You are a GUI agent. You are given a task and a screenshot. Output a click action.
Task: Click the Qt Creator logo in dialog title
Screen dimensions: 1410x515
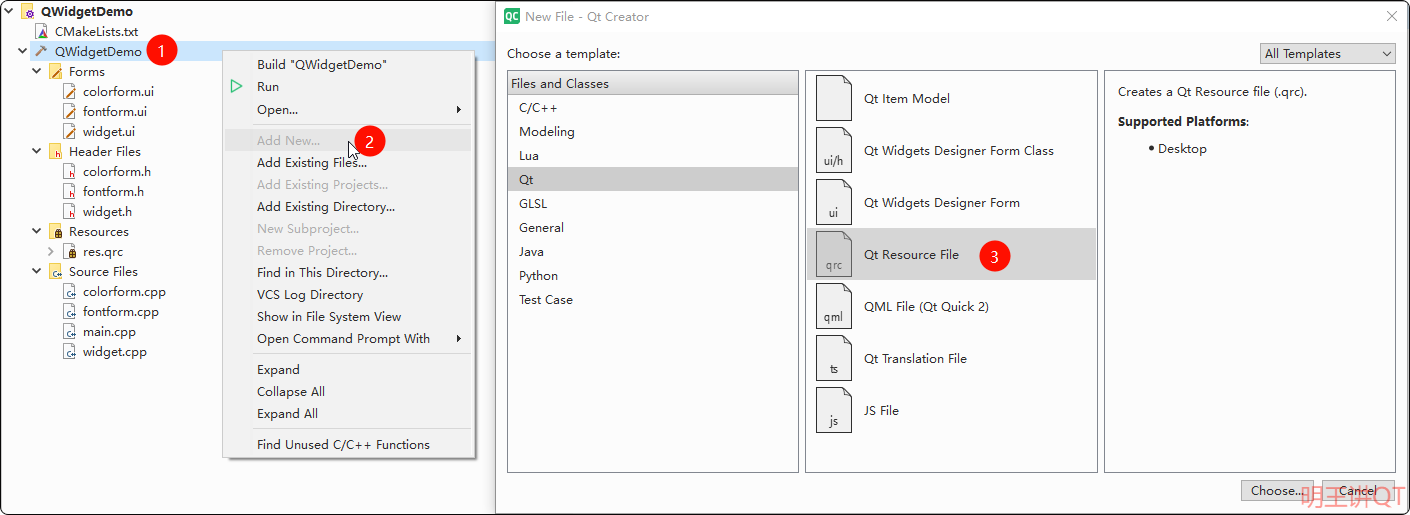512,16
